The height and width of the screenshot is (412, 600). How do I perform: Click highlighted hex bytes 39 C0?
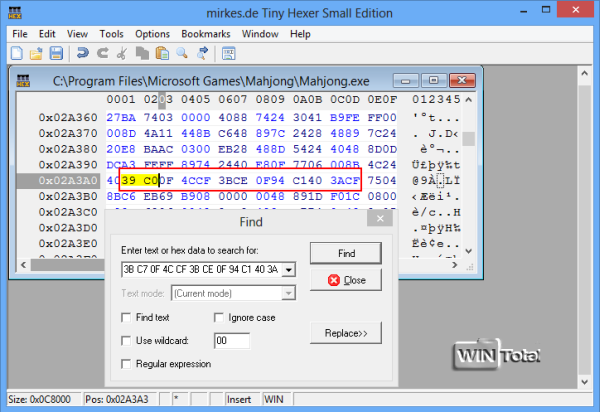(x=140, y=181)
